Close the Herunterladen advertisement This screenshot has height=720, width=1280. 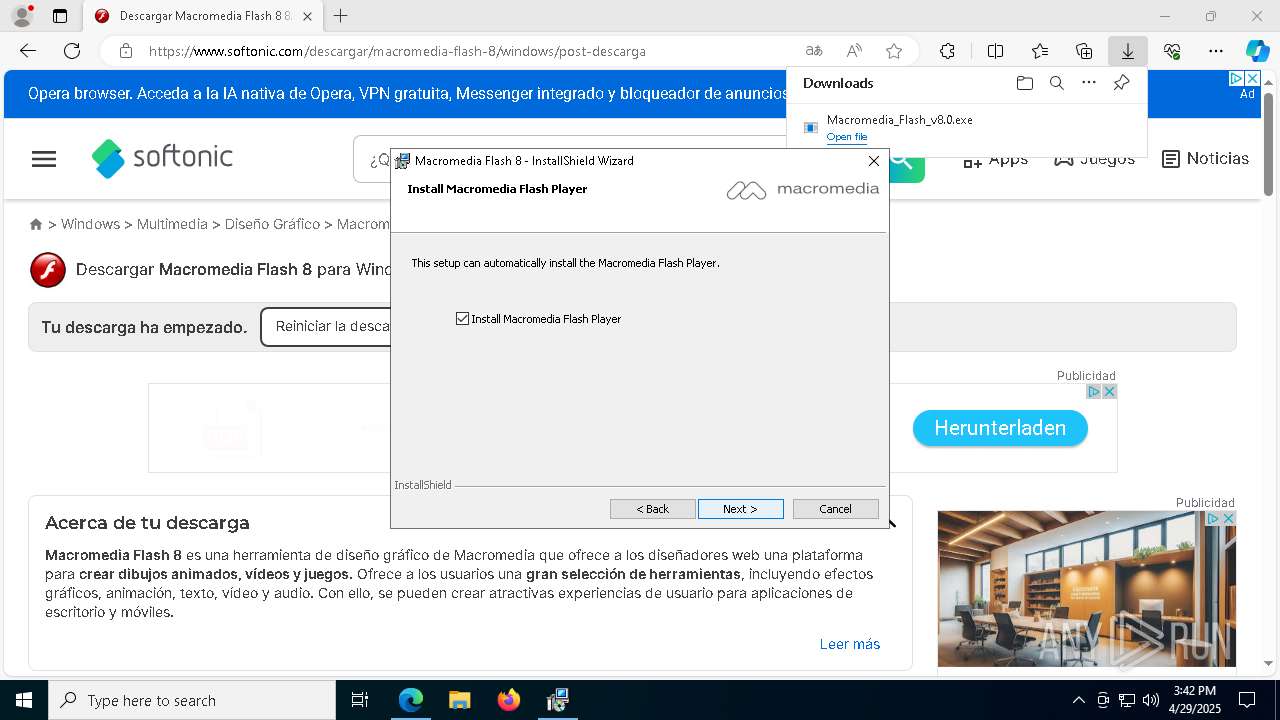[1109, 392]
